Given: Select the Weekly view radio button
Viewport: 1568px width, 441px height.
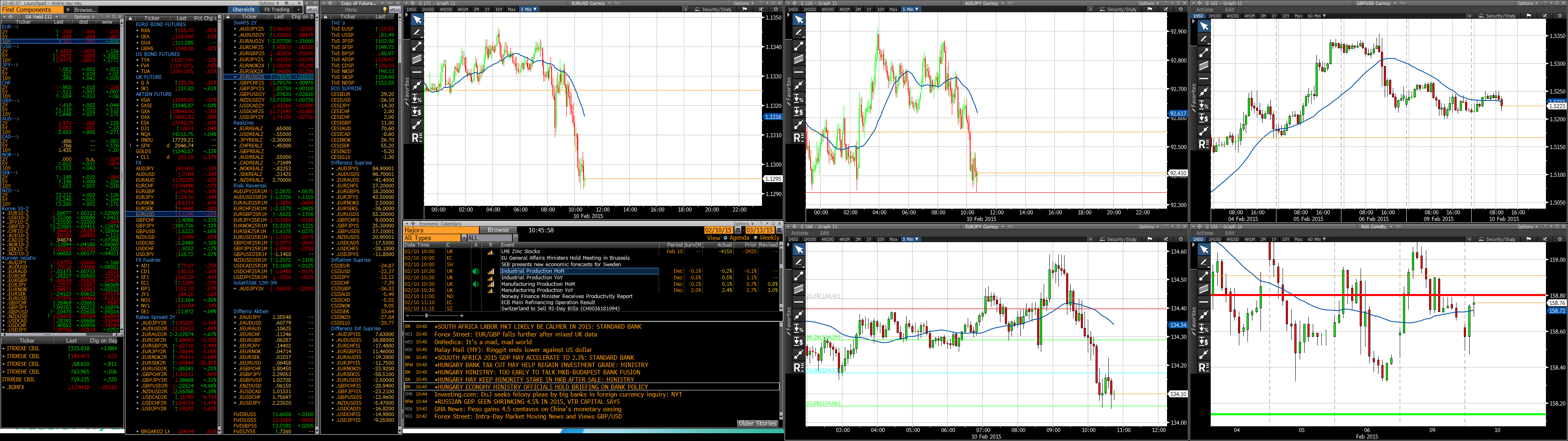Looking at the screenshot, I should pyautogui.click(x=755, y=238).
